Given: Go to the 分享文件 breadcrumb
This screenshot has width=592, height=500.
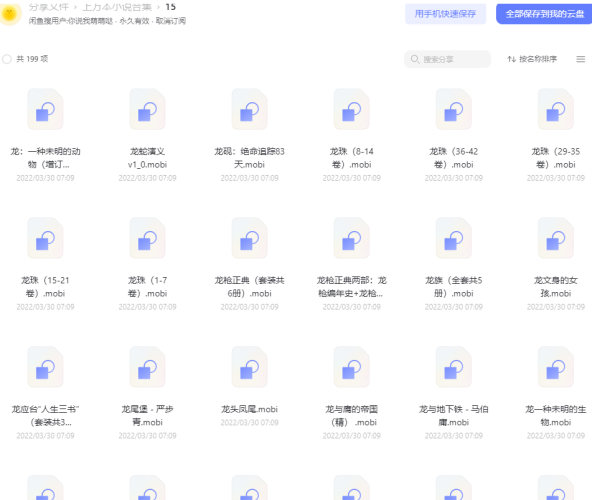Looking at the screenshot, I should point(49,7).
